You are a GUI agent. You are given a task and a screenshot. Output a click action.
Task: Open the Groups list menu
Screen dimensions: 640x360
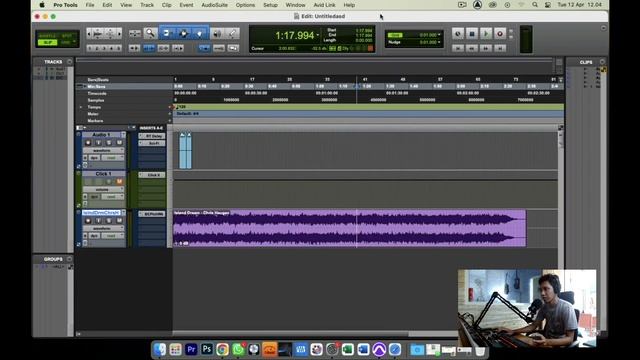[69, 259]
